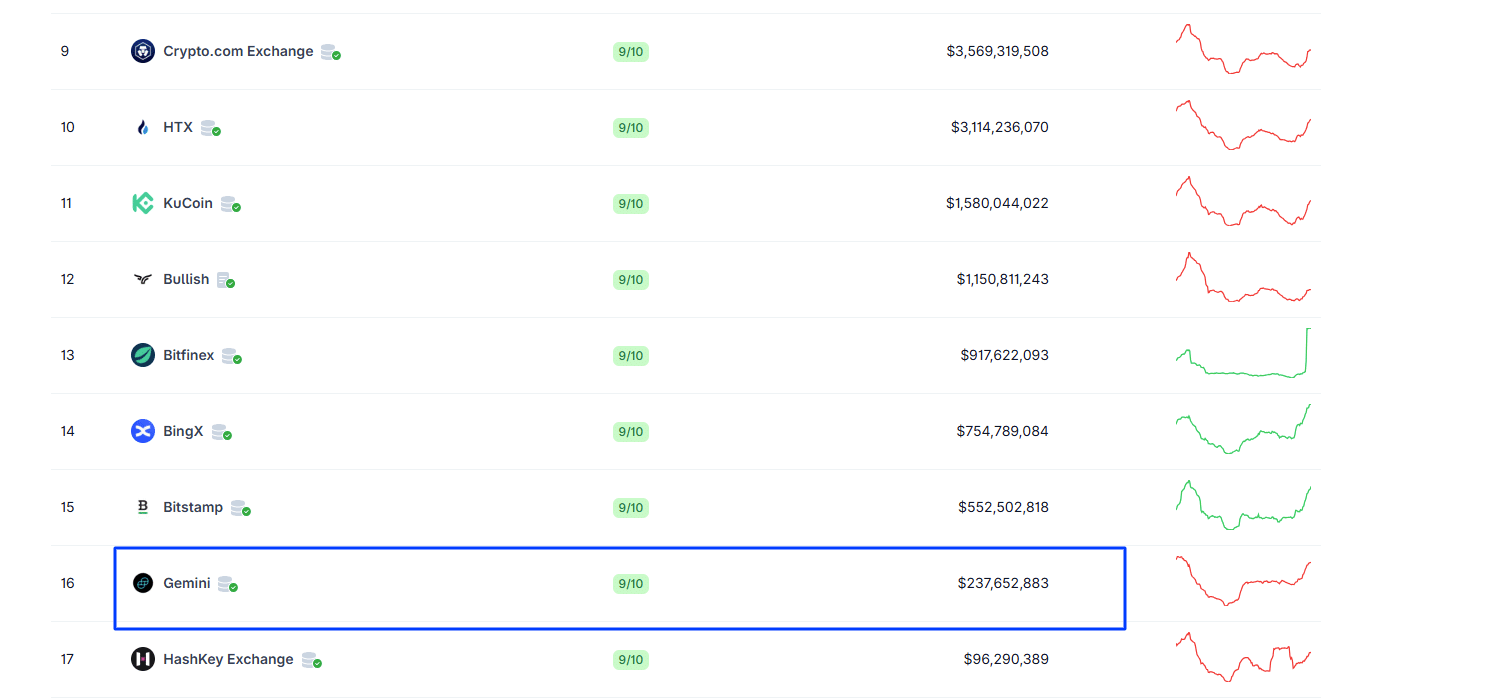Click the volume value $237,652,883
Image resolution: width=1493 pixels, height=698 pixels.
coord(1003,583)
